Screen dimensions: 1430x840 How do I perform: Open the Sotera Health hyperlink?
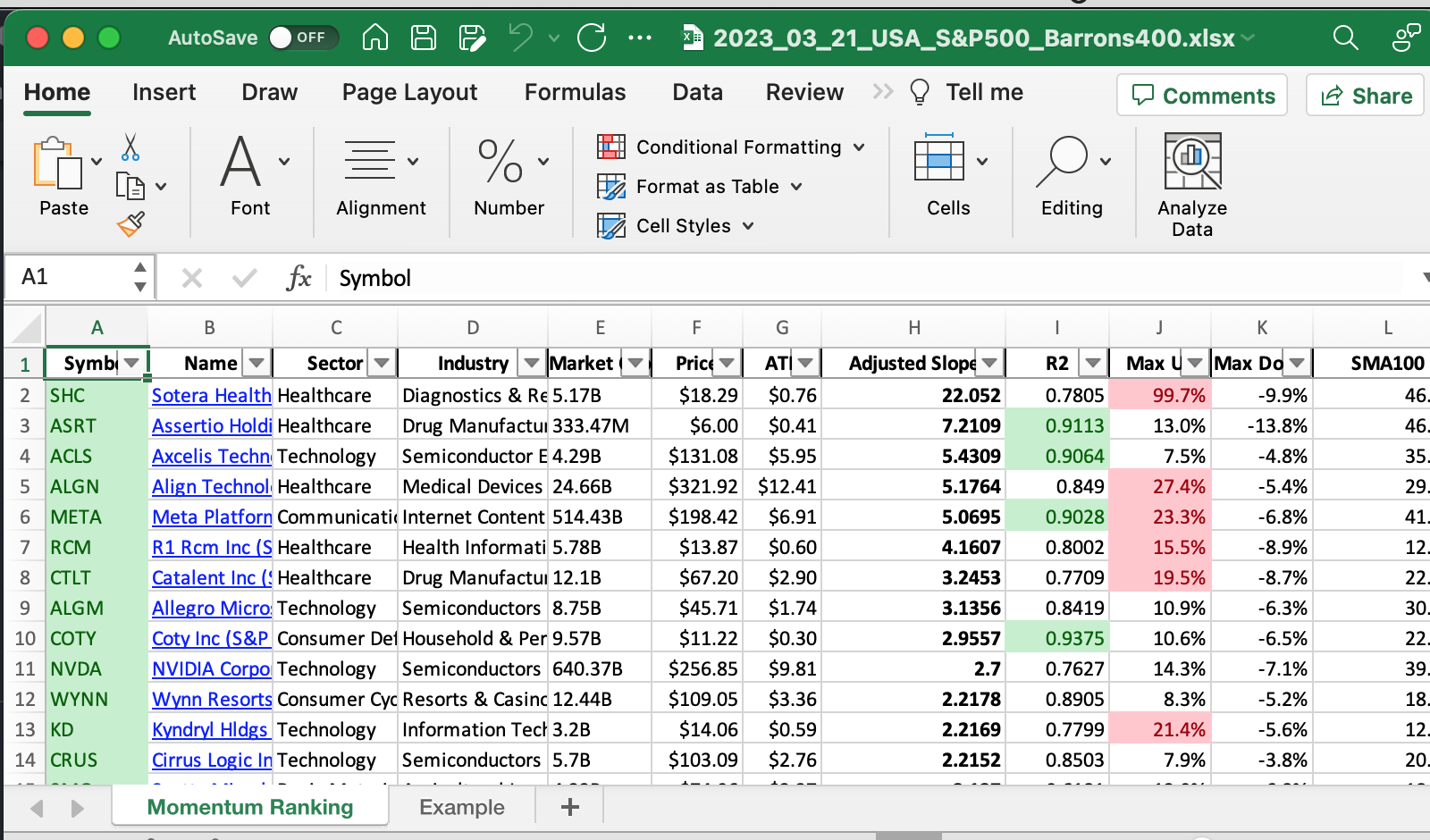211,395
